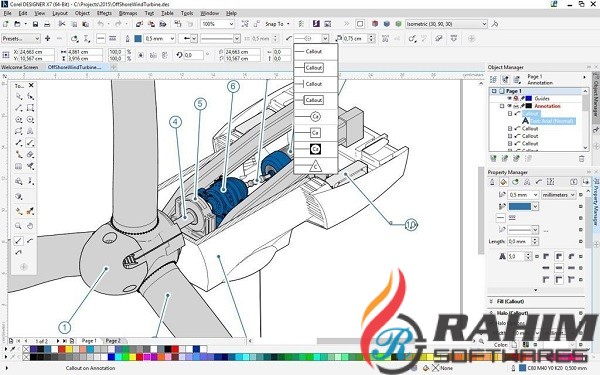The width and height of the screenshot is (600, 375).
Task: Open the Presets dropdown
Action: pos(21,38)
